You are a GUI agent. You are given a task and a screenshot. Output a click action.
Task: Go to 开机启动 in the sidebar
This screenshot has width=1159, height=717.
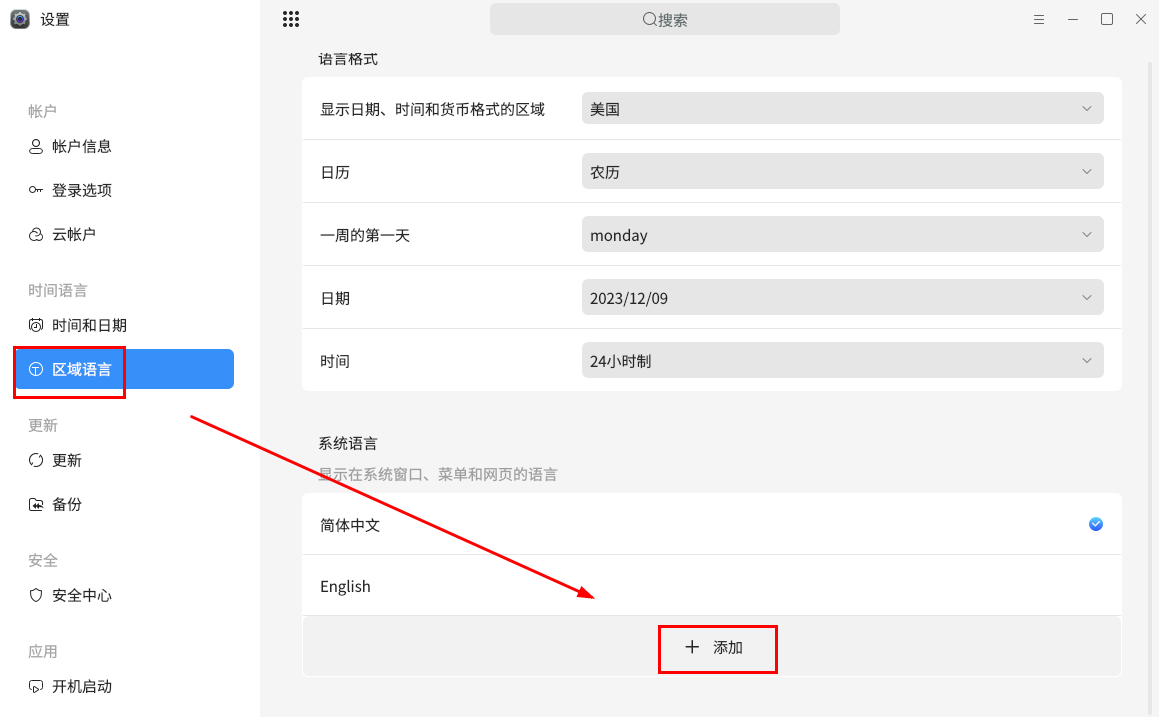point(81,686)
